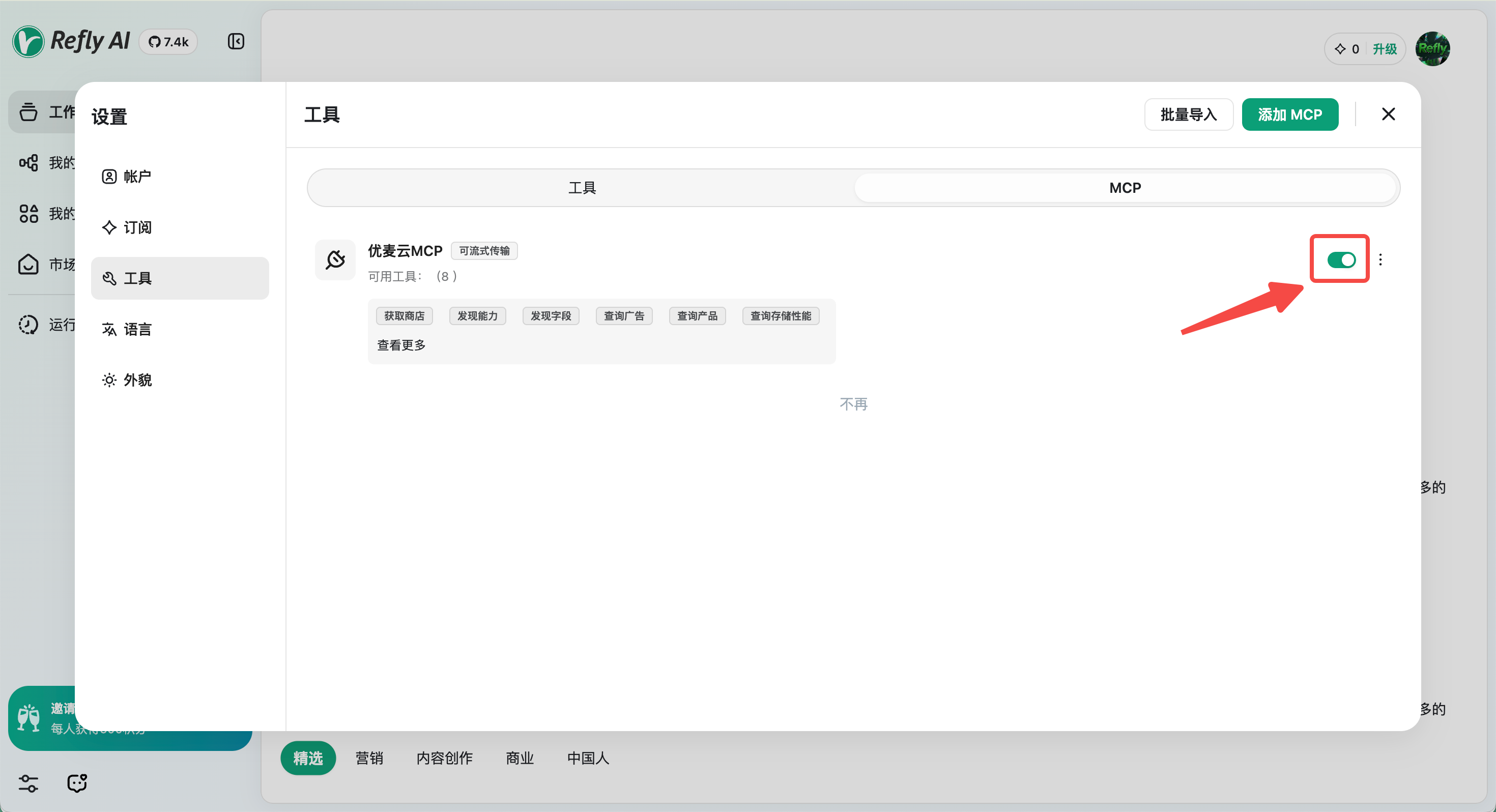Click the 批量导入 button
This screenshot has width=1496, height=812.
[x=1189, y=114]
